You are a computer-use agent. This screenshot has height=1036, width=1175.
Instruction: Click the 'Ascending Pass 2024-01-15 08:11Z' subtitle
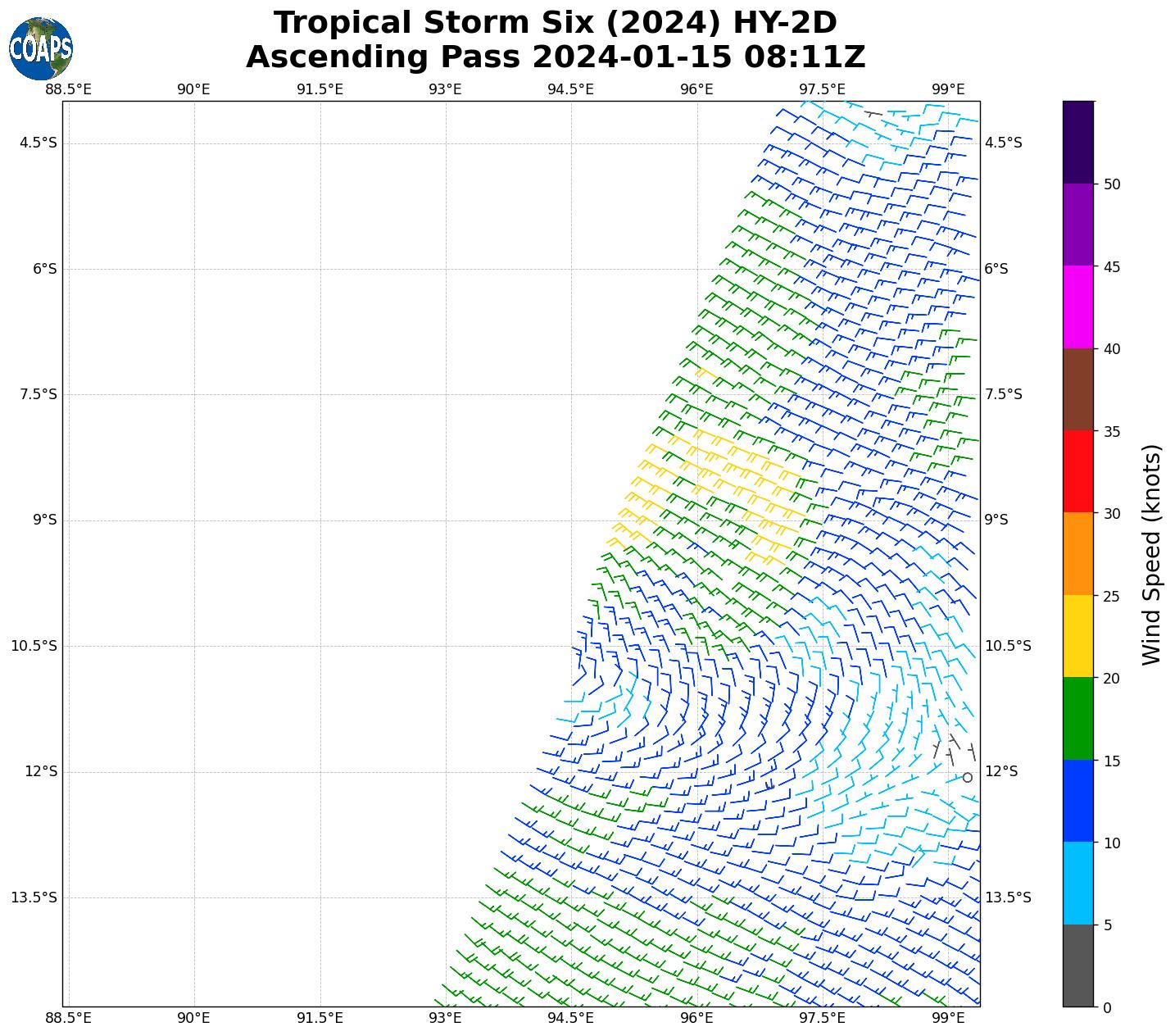click(x=555, y=57)
